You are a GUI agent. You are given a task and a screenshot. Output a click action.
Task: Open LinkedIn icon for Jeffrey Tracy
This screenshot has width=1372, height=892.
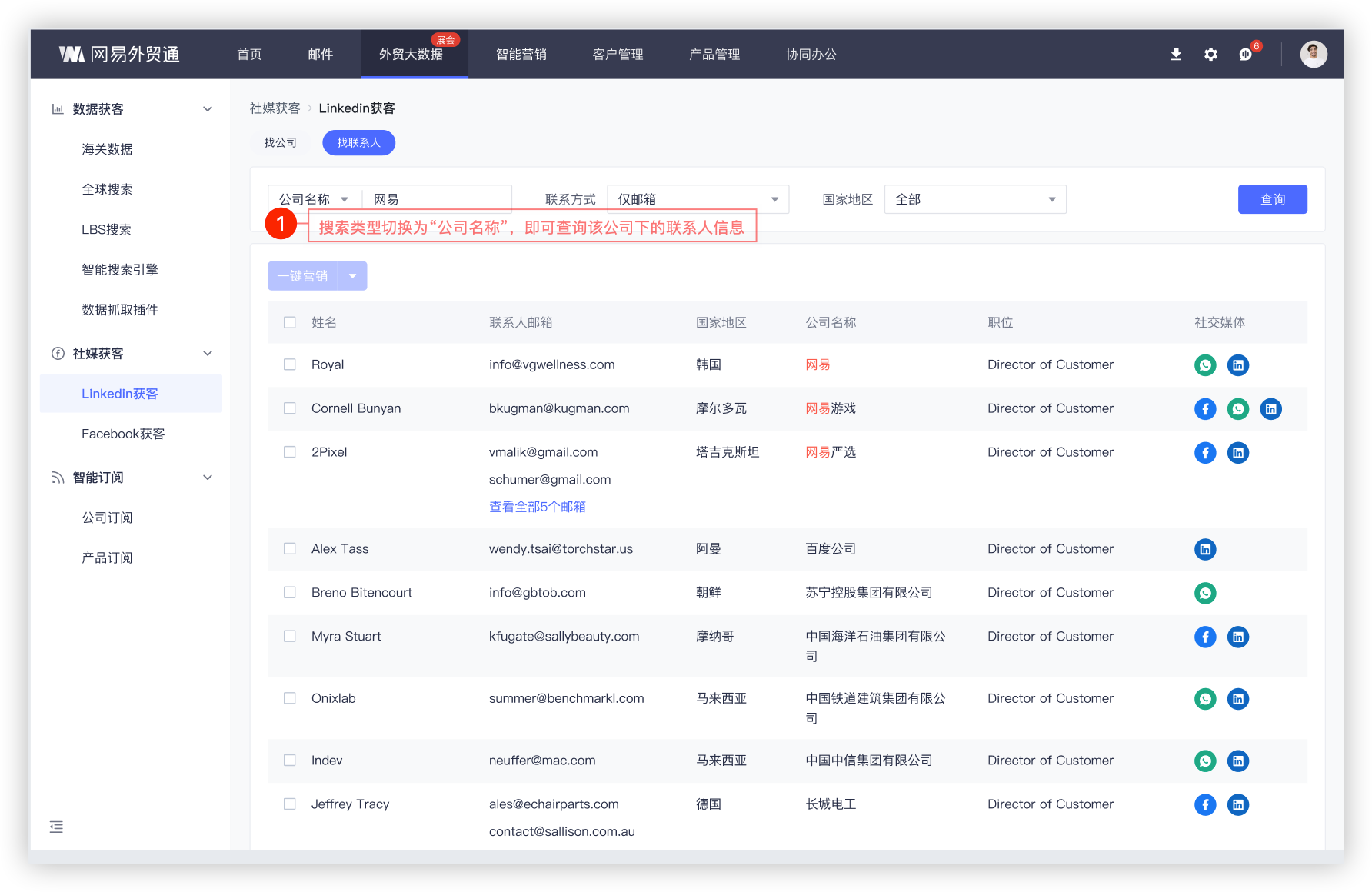click(1238, 805)
